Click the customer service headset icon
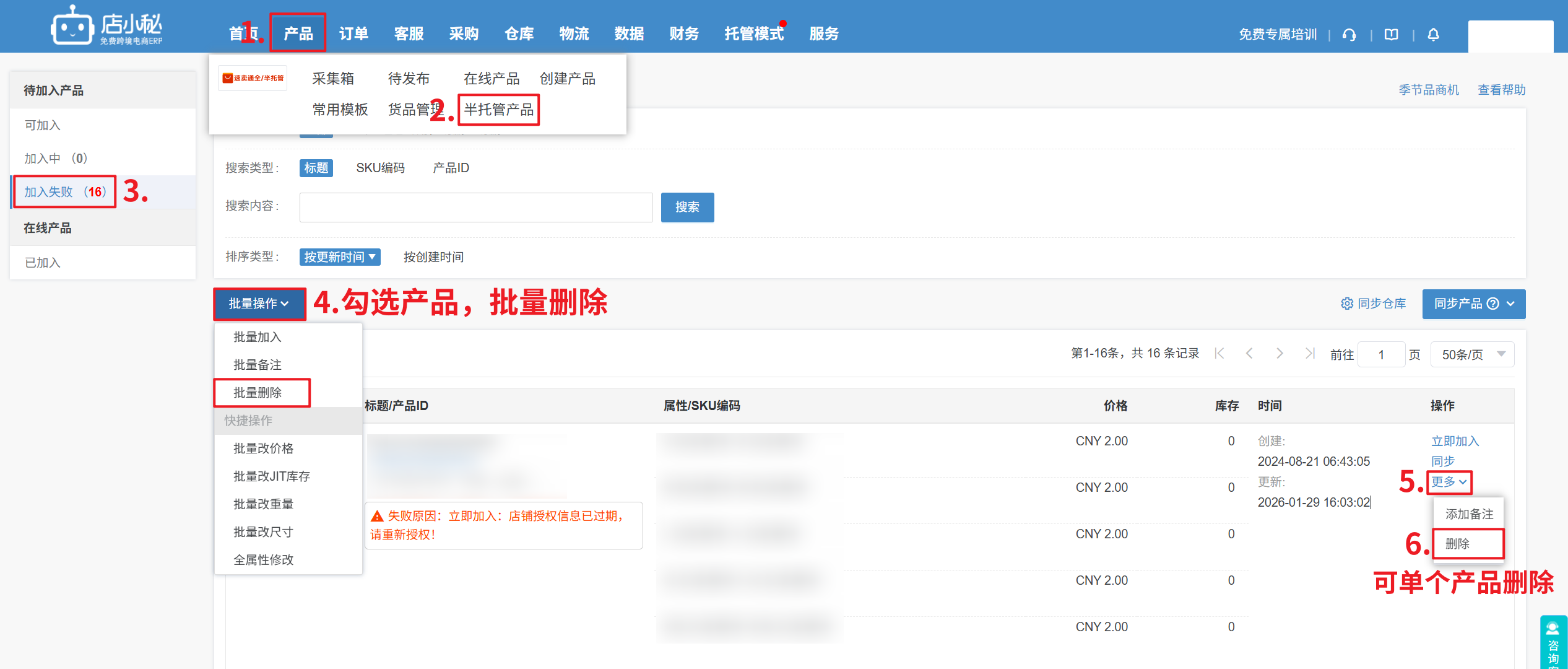The width and height of the screenshot is (1568, 669). 1349,35
